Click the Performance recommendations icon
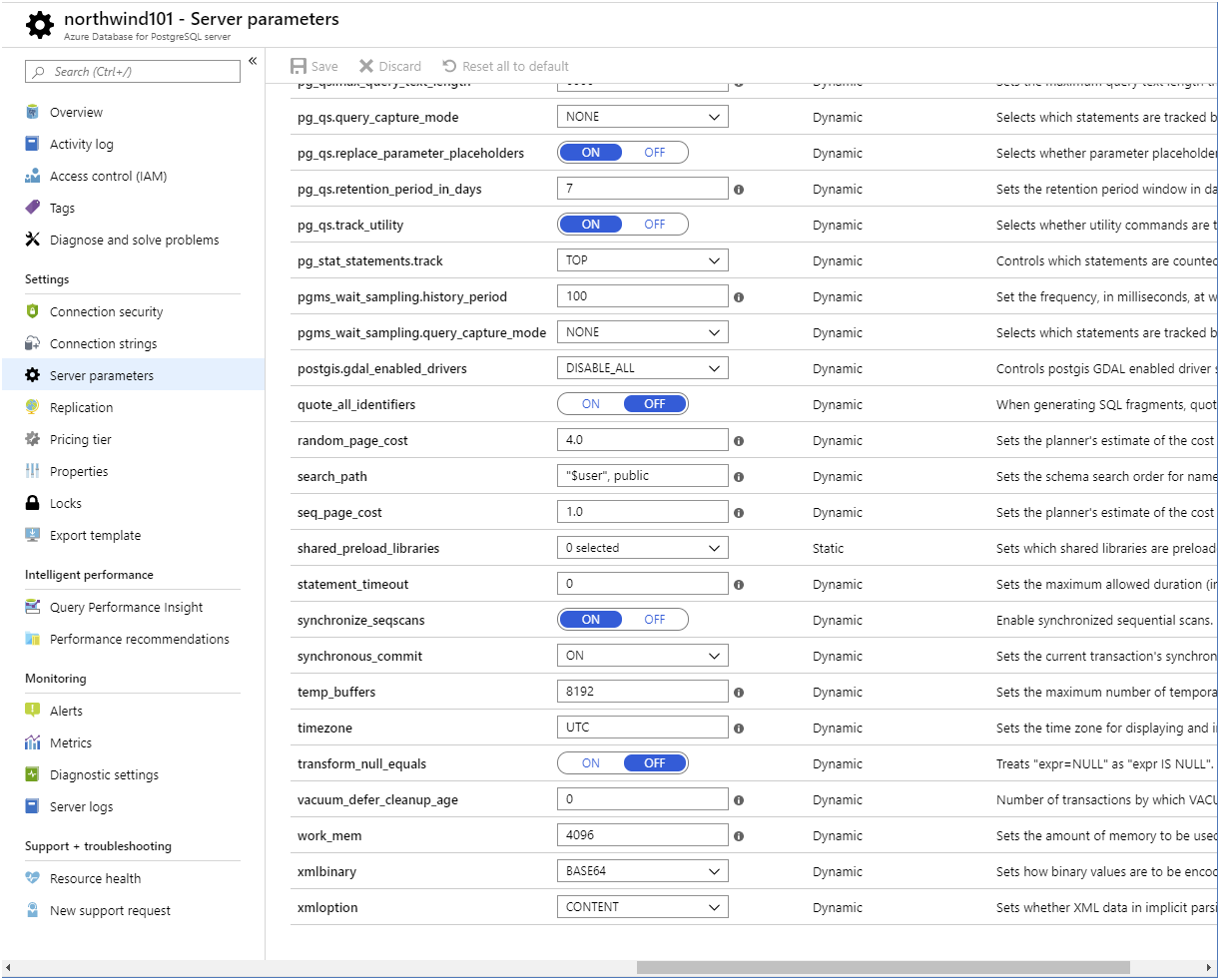 (33, 639)
